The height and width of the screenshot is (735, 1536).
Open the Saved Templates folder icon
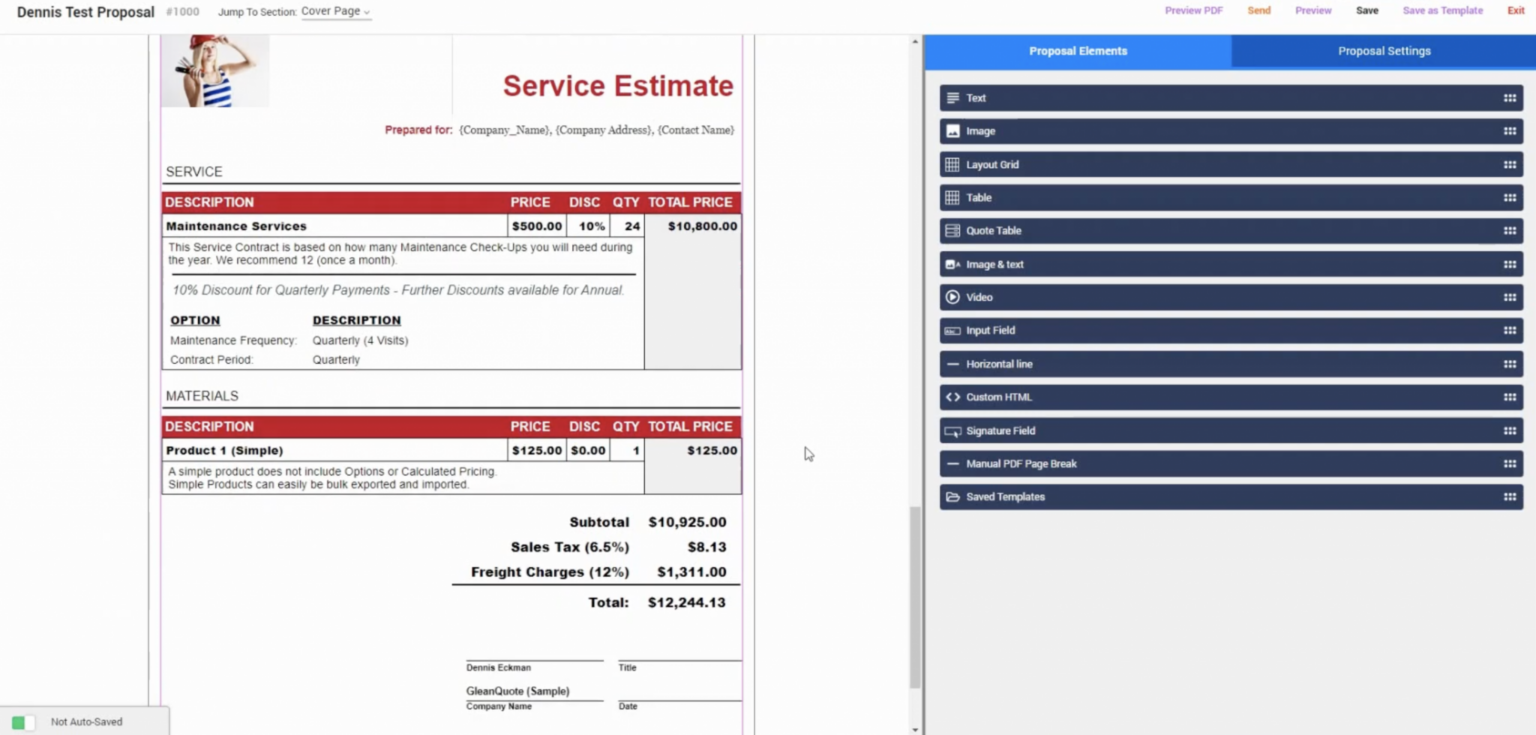point(952,497)
